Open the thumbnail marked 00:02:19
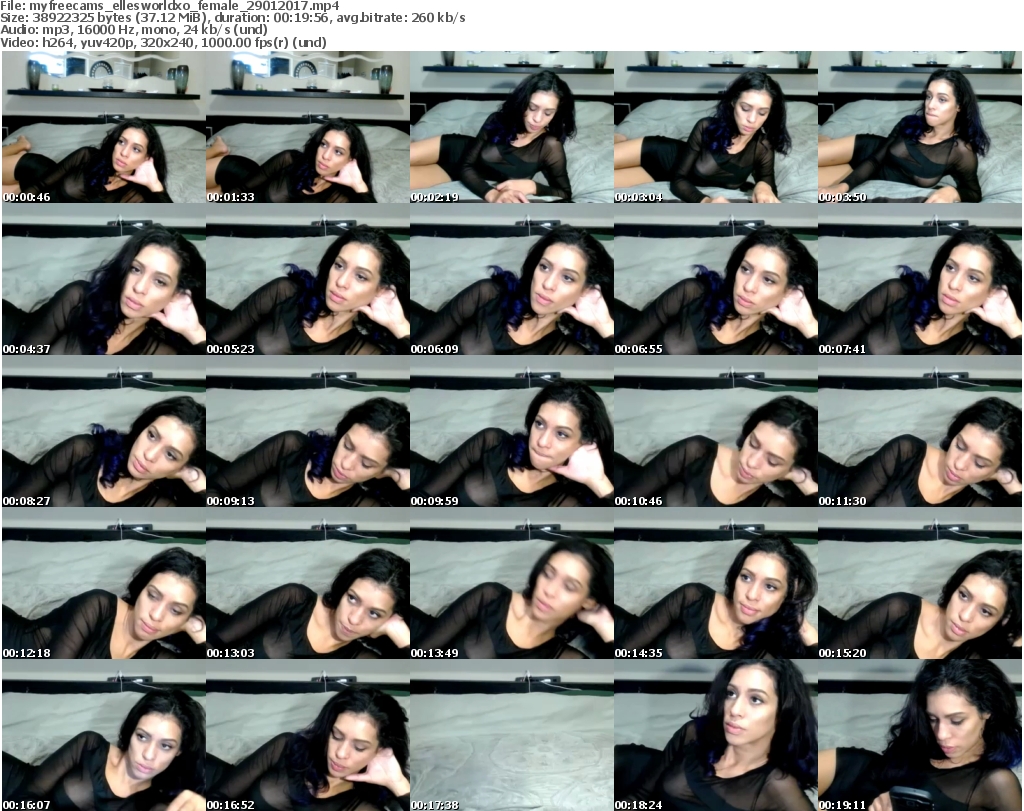The width and height of the screenshot is (1024, 811). pyautogui.click(x=511, y=127)
